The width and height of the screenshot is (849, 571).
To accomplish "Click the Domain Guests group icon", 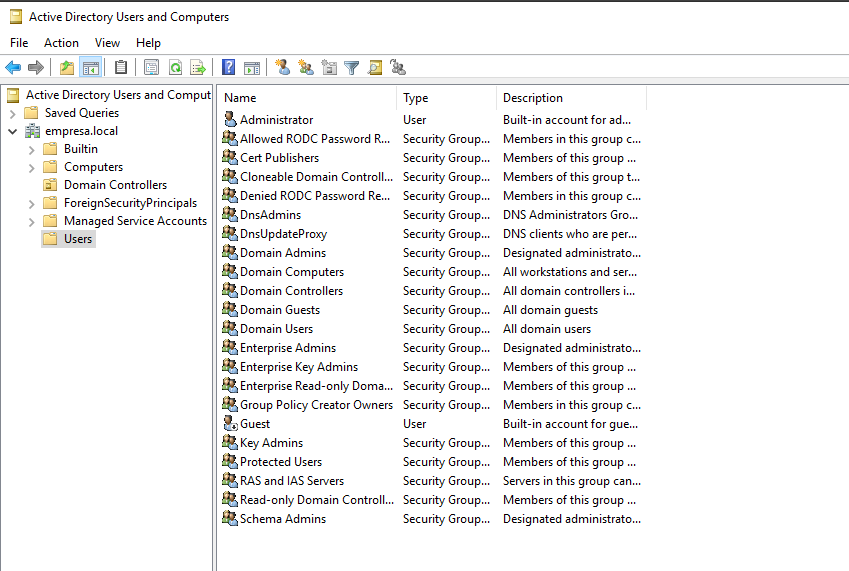I will (230, 309).
